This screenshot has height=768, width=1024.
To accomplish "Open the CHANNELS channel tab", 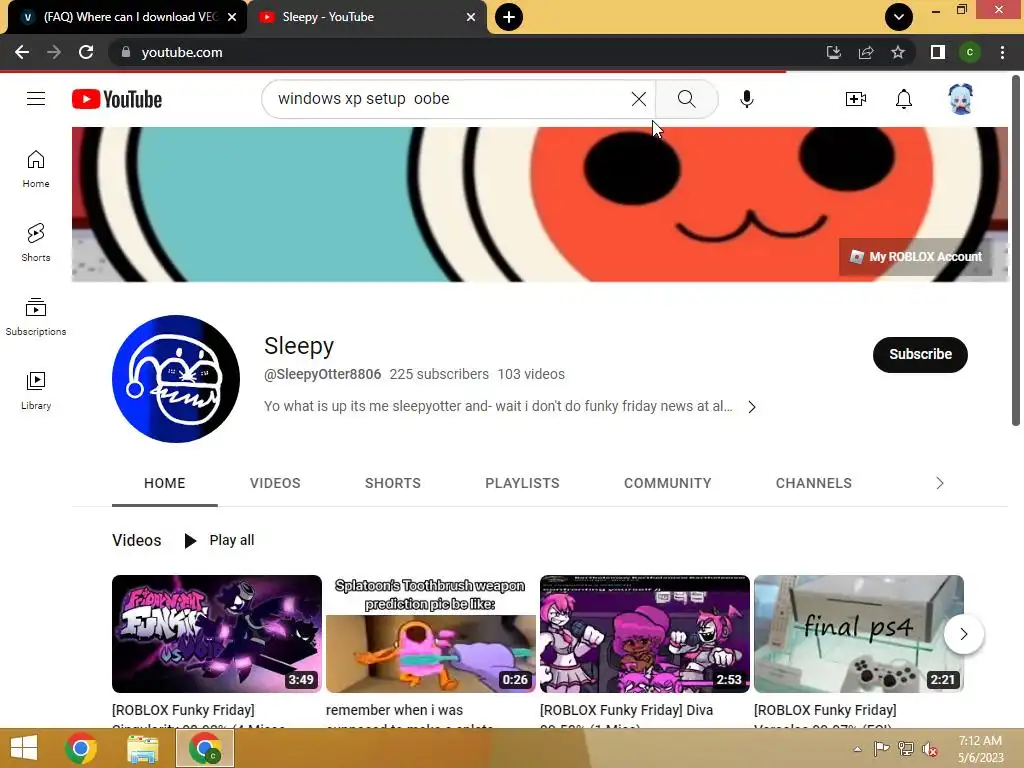I will [x=814, y=483].
